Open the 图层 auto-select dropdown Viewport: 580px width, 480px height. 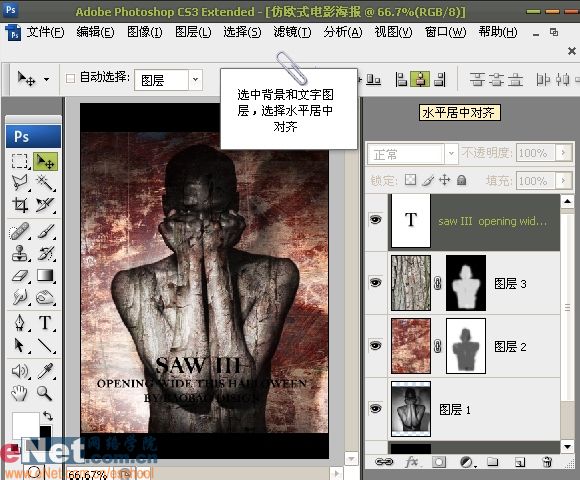click(x=195, y=79)
